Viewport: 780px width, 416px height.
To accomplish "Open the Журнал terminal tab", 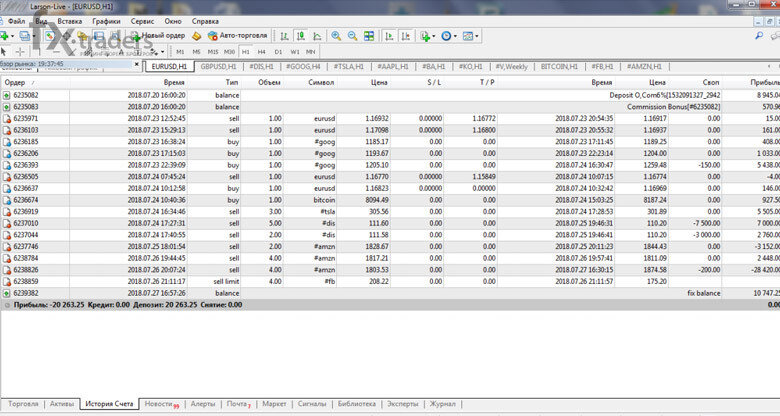I will point(442,404).
